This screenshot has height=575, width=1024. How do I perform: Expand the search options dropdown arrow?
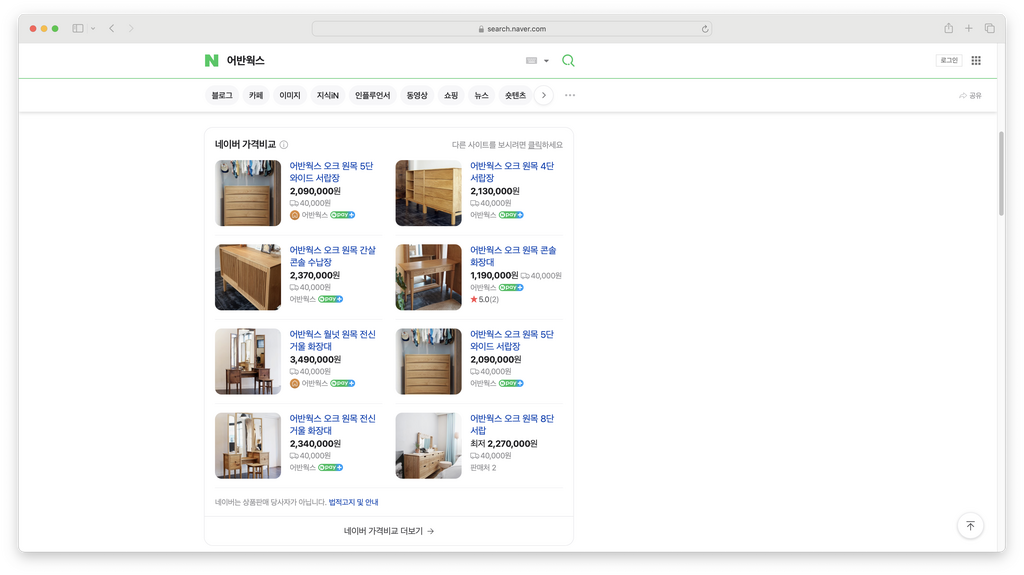pos(547,61)
